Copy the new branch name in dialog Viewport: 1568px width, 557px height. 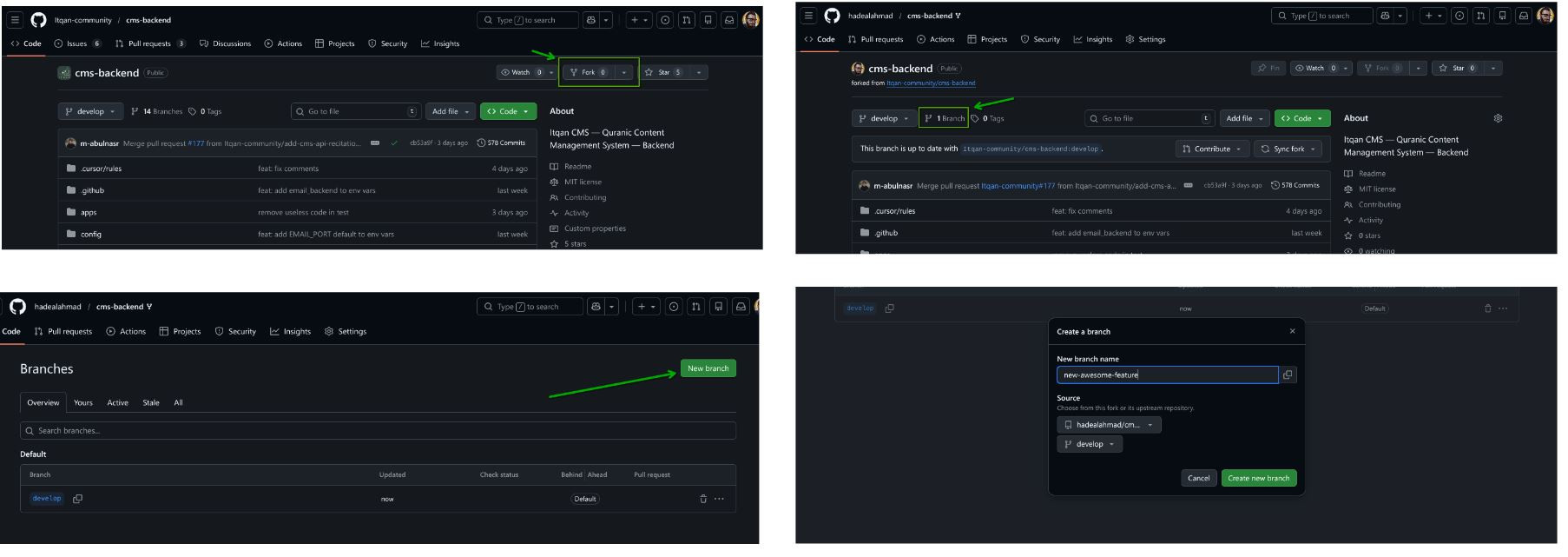coord(1288,375)
